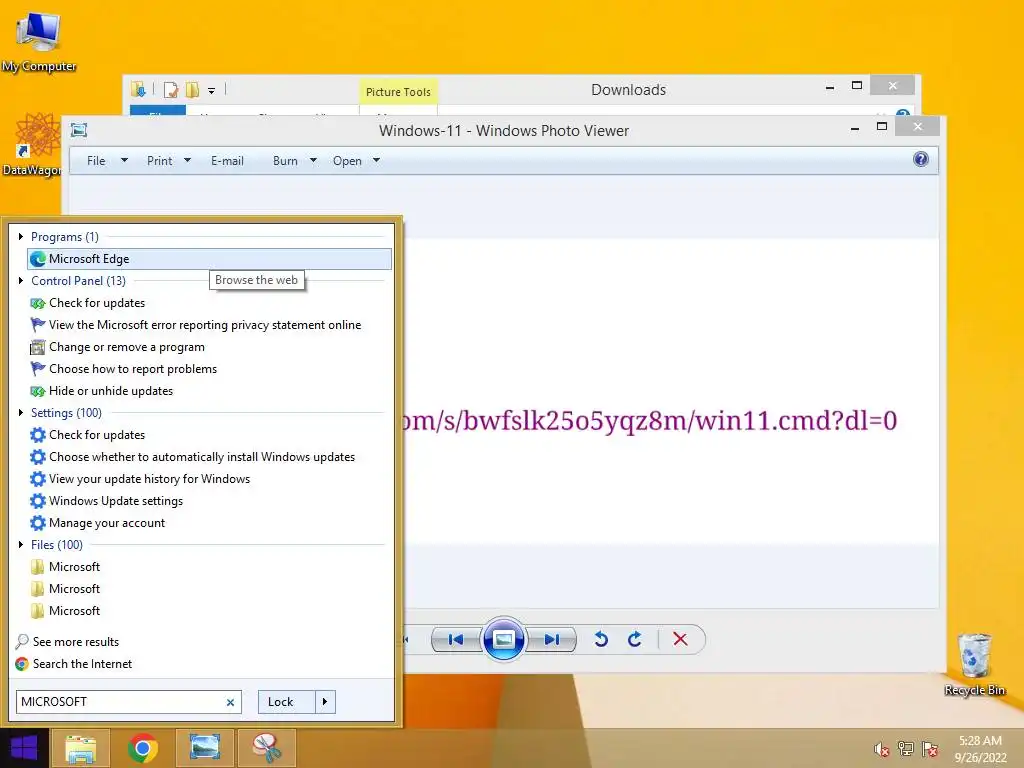Viewport: 1024px width, 768px height.
Task: Click the Downloads window folder icon
Action: [x=138, y=89]
